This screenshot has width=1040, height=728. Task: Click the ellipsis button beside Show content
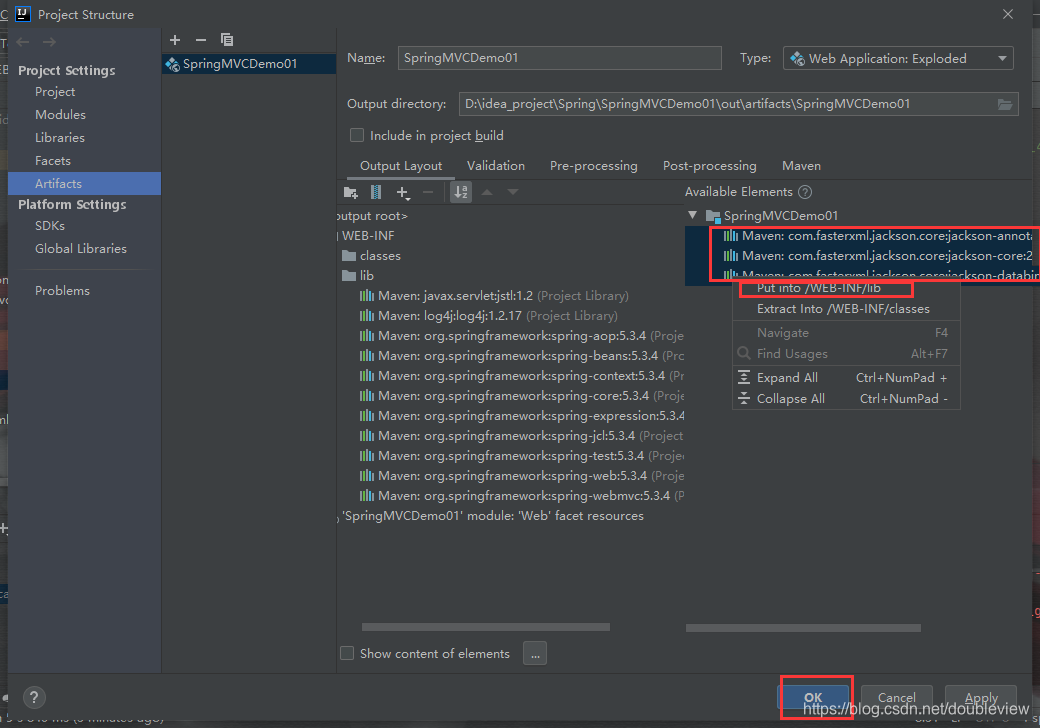coord(535,653)
